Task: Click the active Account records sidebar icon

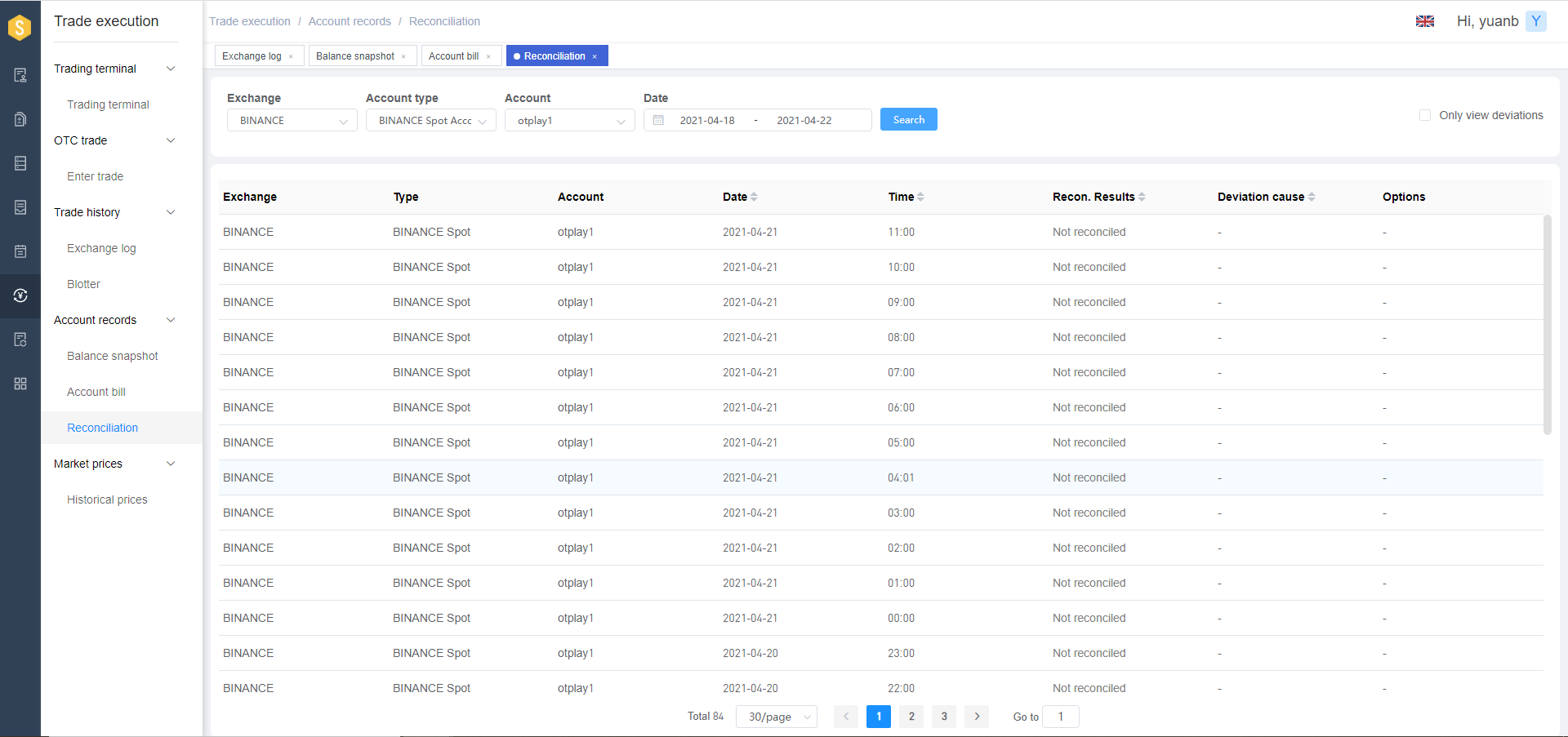Action: [x=20, y=295]
